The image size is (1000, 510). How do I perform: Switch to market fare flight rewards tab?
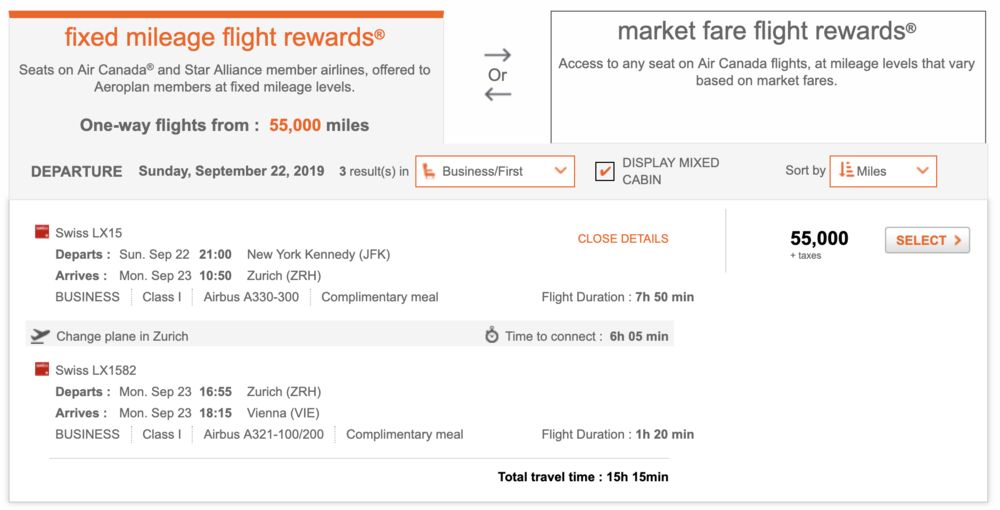pos(767,75)
